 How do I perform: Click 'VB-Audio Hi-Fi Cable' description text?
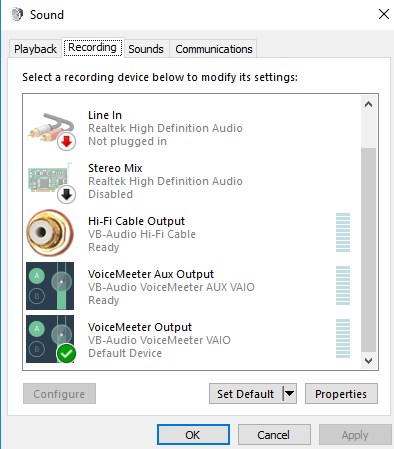(142, 234)
